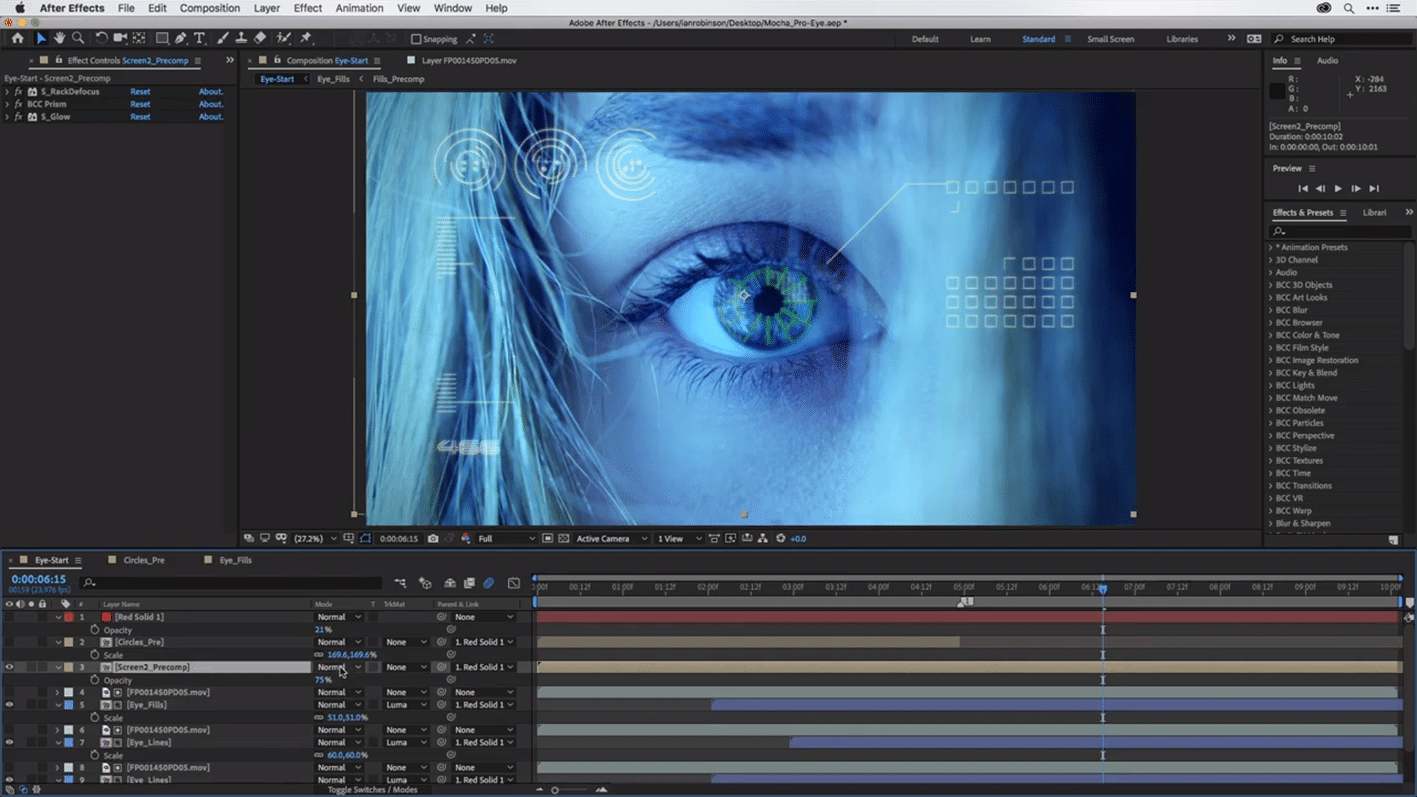Click the current time indicator in timeline
Image resolution: width=1417 pixels, height=797 pixels.
pyautogui.click(x=1103, y=588)
